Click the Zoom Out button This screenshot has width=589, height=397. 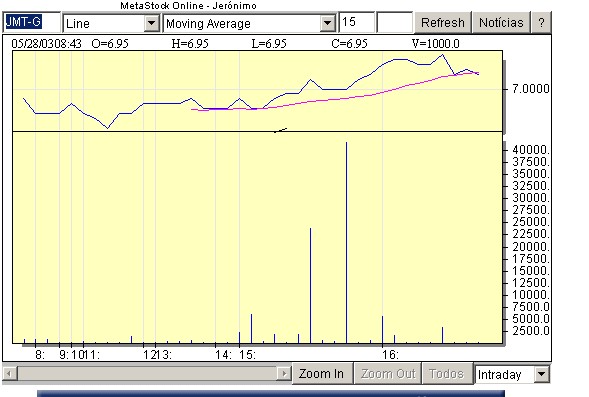point(388,374)
